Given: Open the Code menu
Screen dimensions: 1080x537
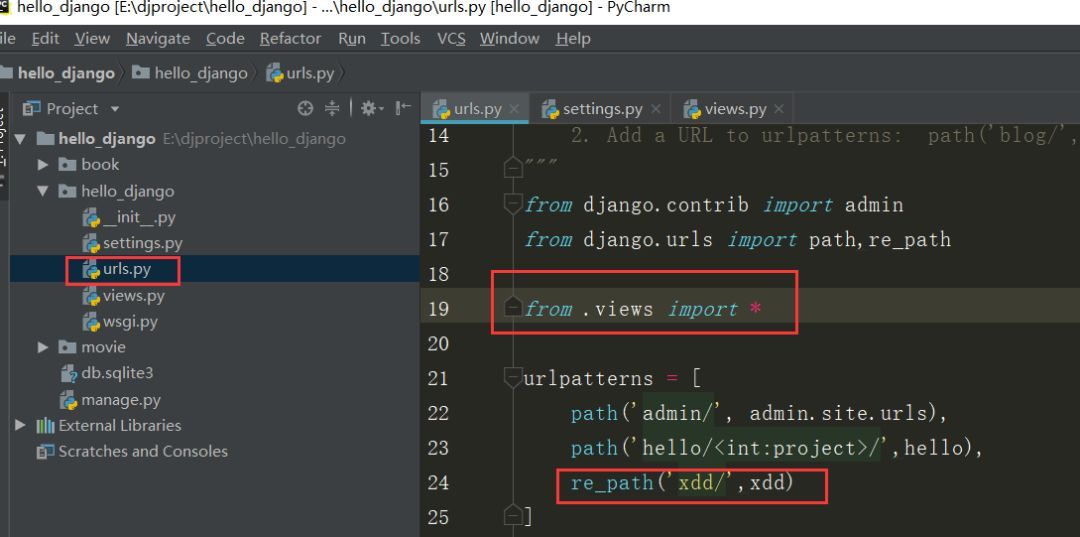Looking at the screenshot, I should pyautogui.click(x=225, y=39).
